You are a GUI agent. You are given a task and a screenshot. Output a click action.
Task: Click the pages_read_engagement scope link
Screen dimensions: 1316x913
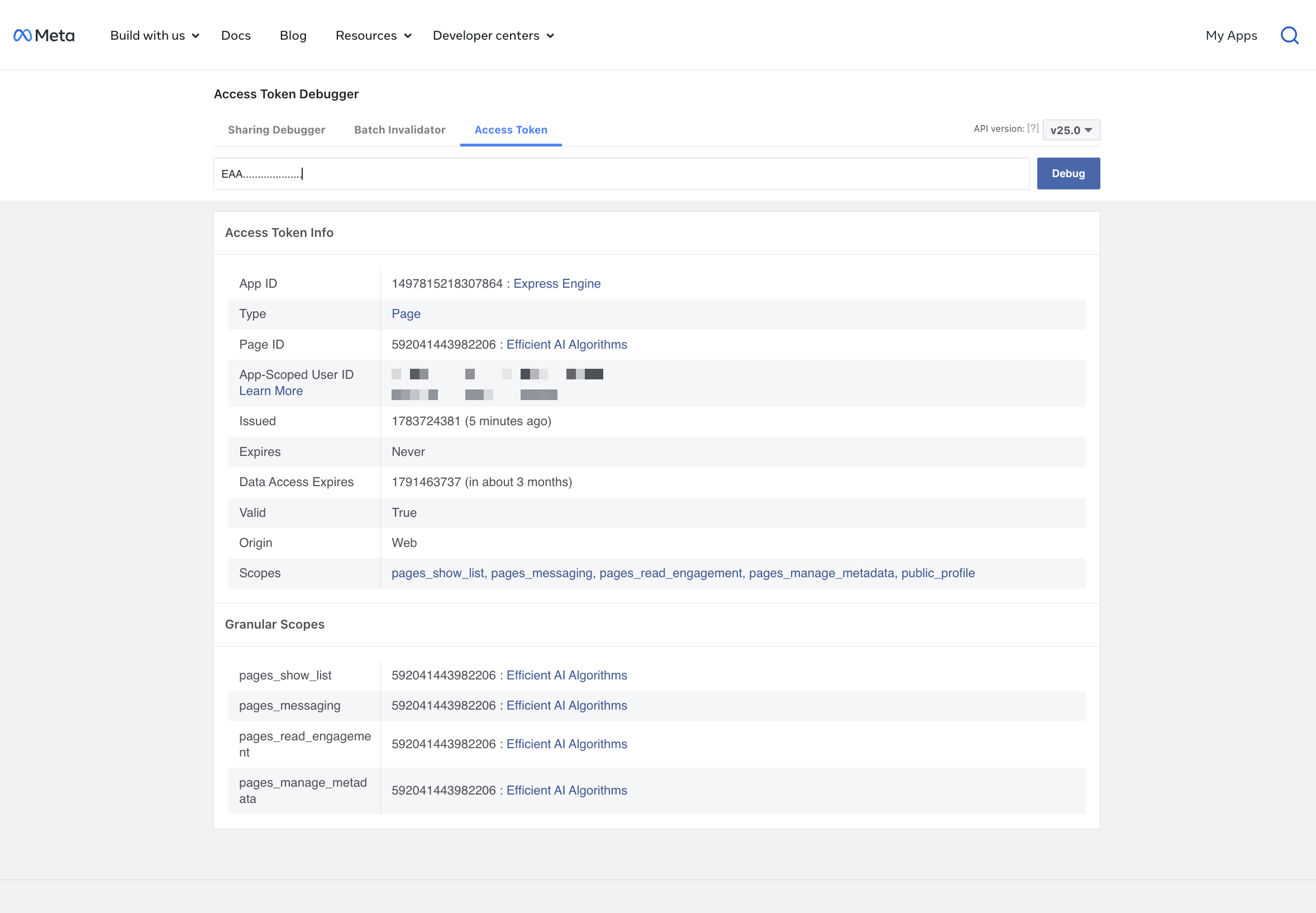670,573
